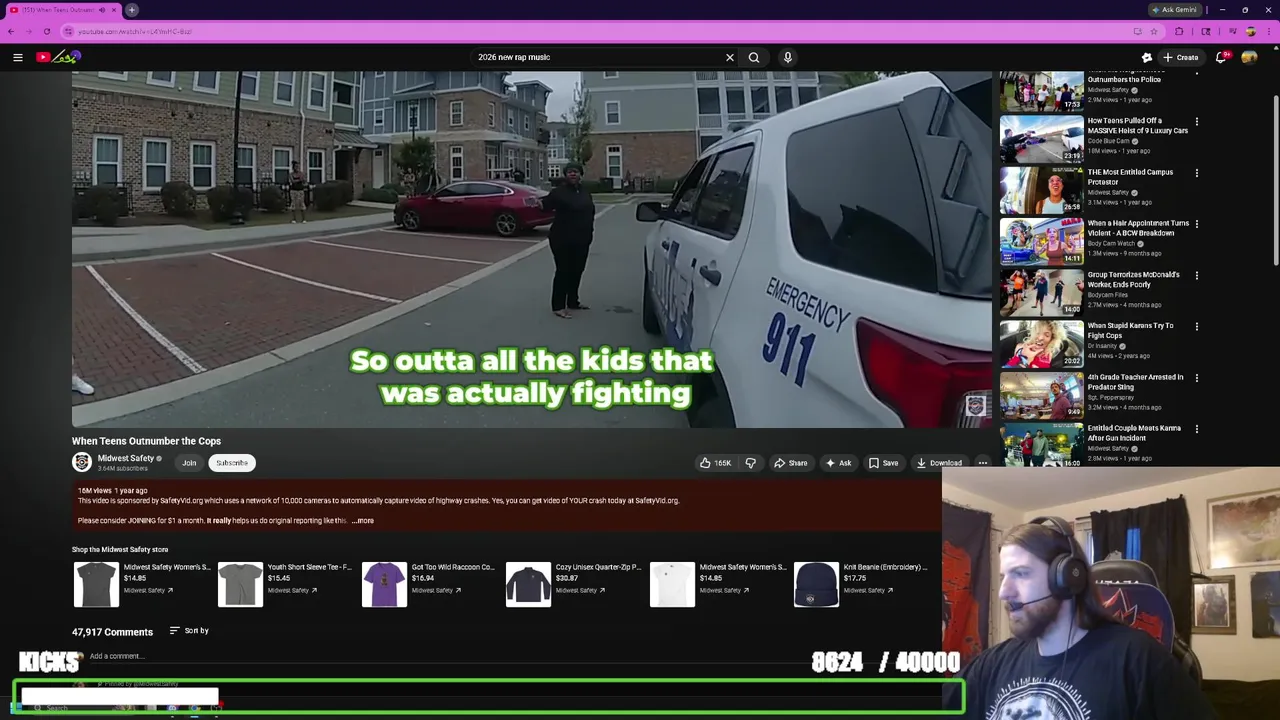Play THE Most Entitled Campus Protestor thumbnail
Screen dimensions: 1280x720
point(1041,190)
